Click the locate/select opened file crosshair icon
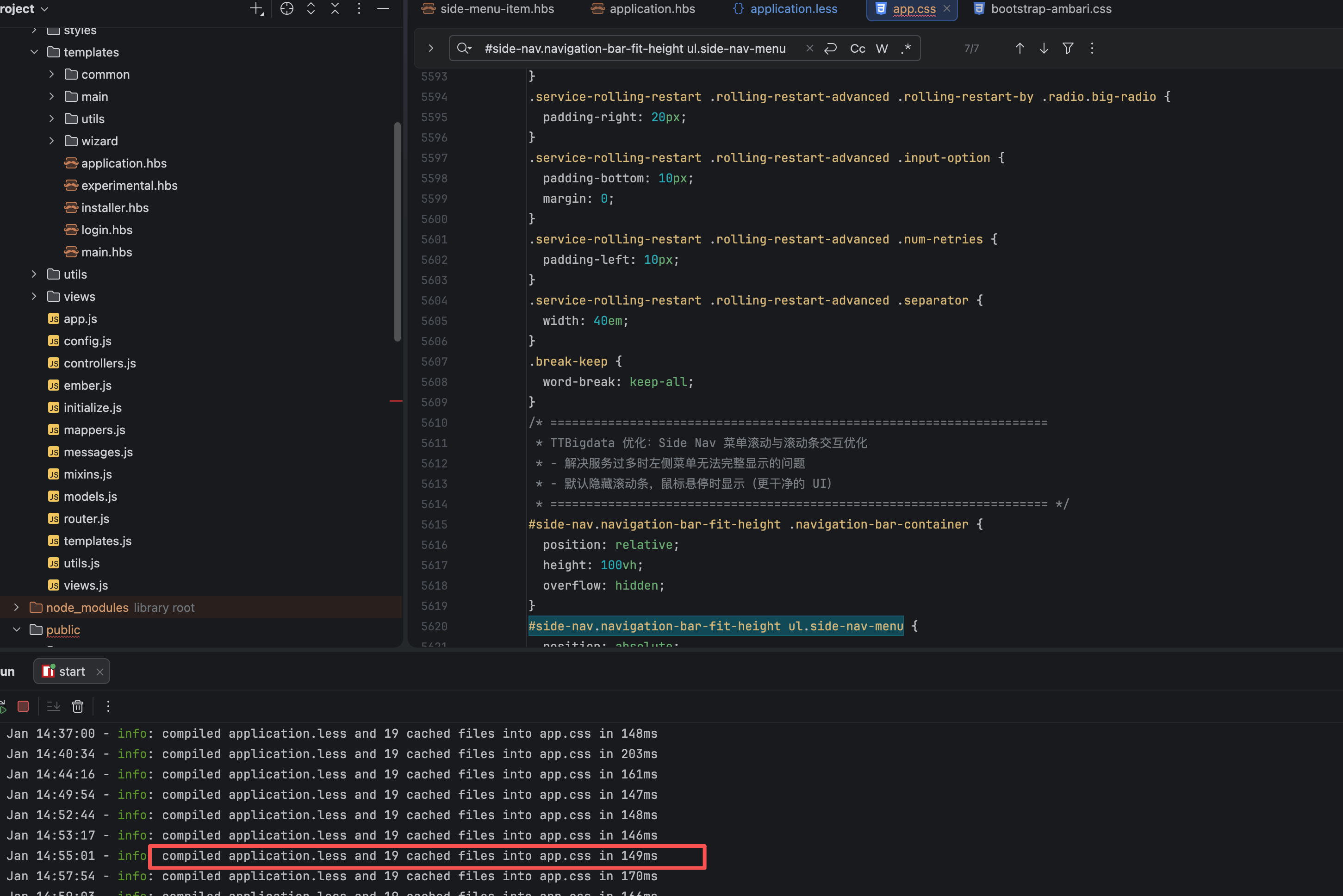Image resolution: width=1343 pixels, height=896 pixels. click(287, 9)
